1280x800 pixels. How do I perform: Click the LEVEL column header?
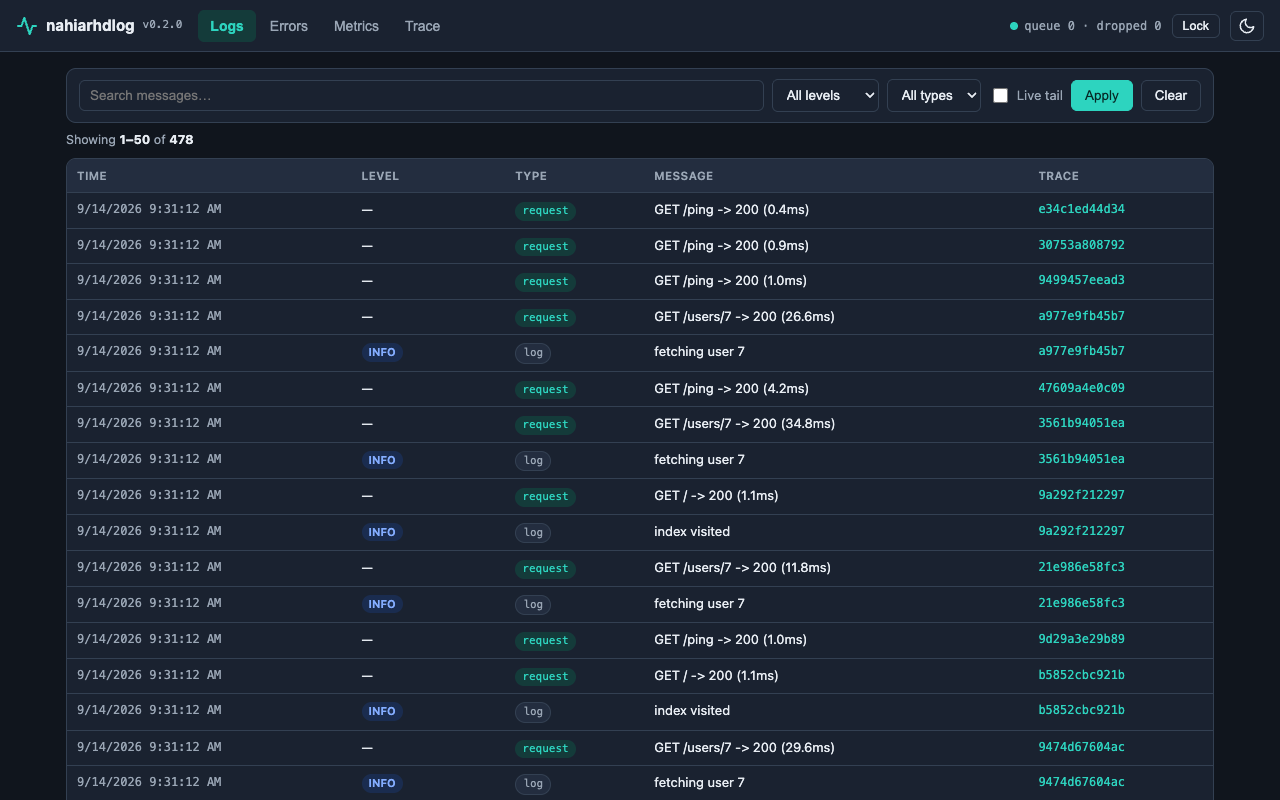coord(380,176)
